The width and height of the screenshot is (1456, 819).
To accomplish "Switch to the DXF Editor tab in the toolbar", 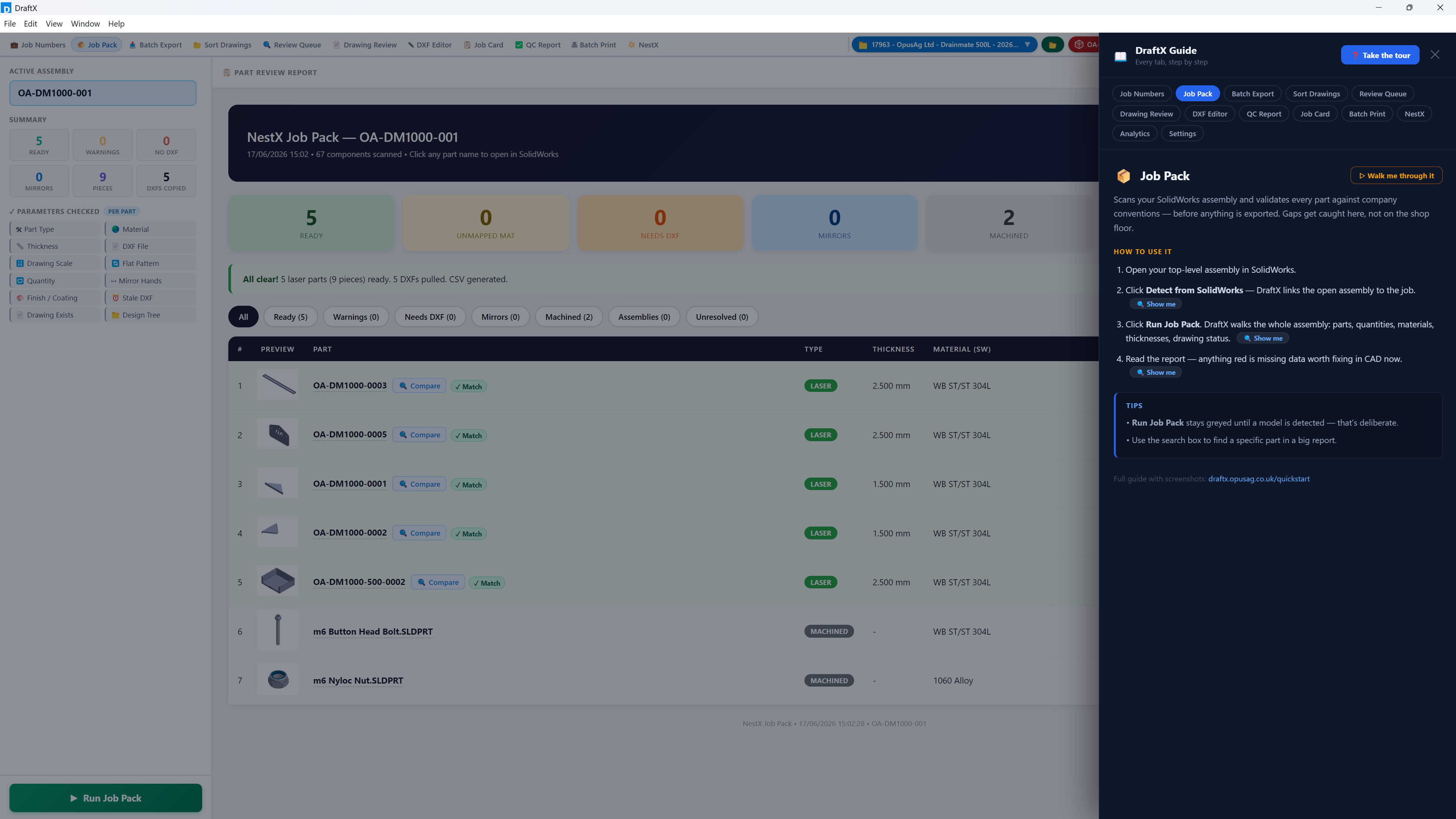I will pos(430,45).
